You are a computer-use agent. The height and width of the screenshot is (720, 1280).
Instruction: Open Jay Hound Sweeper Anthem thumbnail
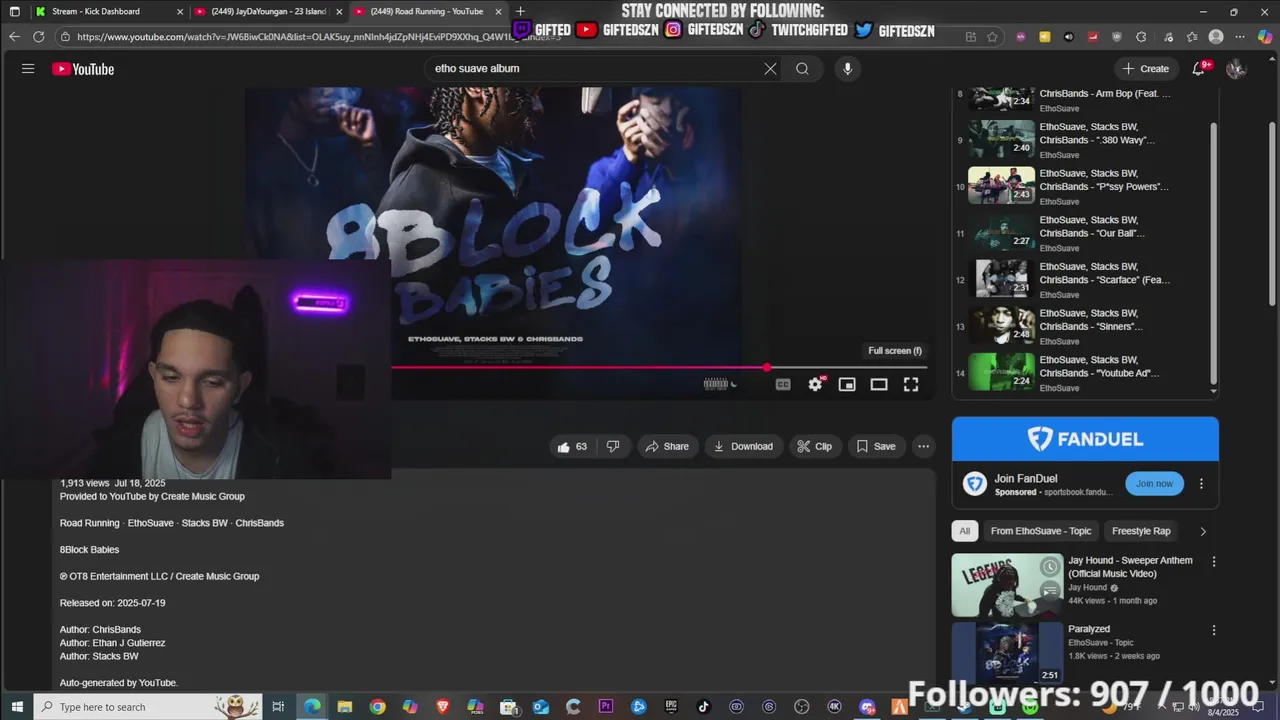(x=1007, y=585)
